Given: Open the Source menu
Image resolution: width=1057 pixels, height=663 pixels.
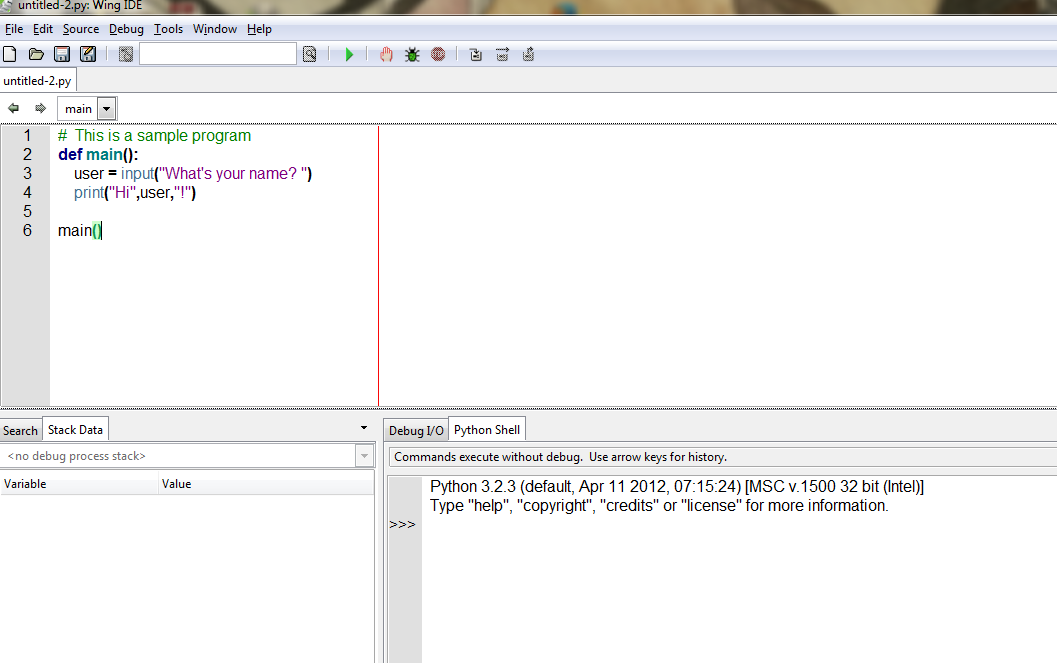Looking at the screenshot, I should coord(81,29).
